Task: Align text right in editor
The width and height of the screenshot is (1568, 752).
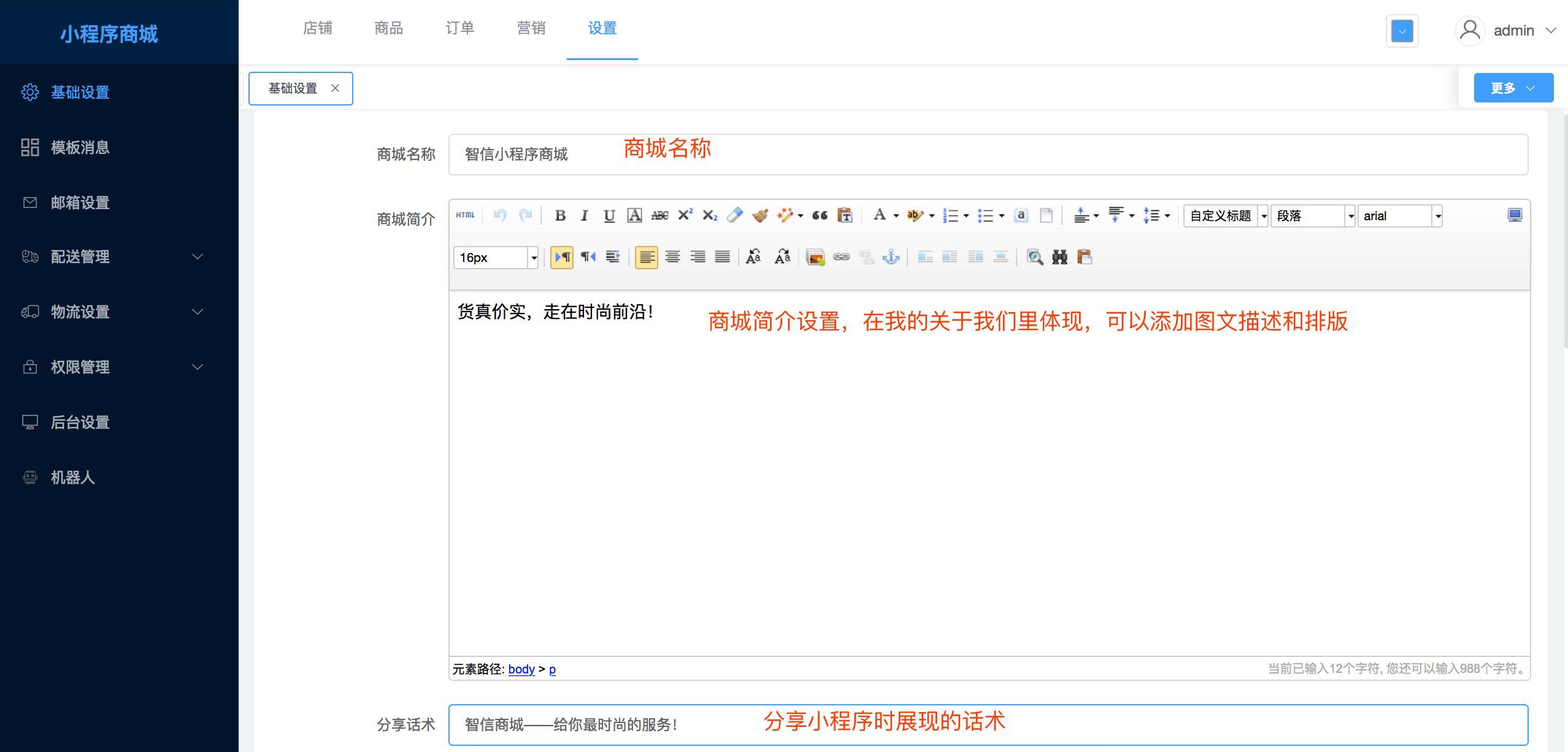Action: 698,257
